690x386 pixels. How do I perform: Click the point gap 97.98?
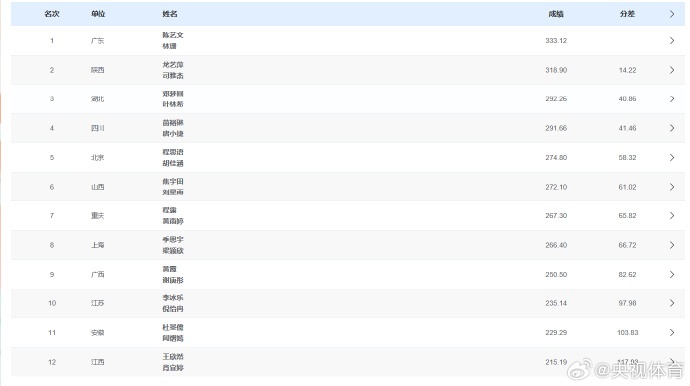(x=628, y=303)
